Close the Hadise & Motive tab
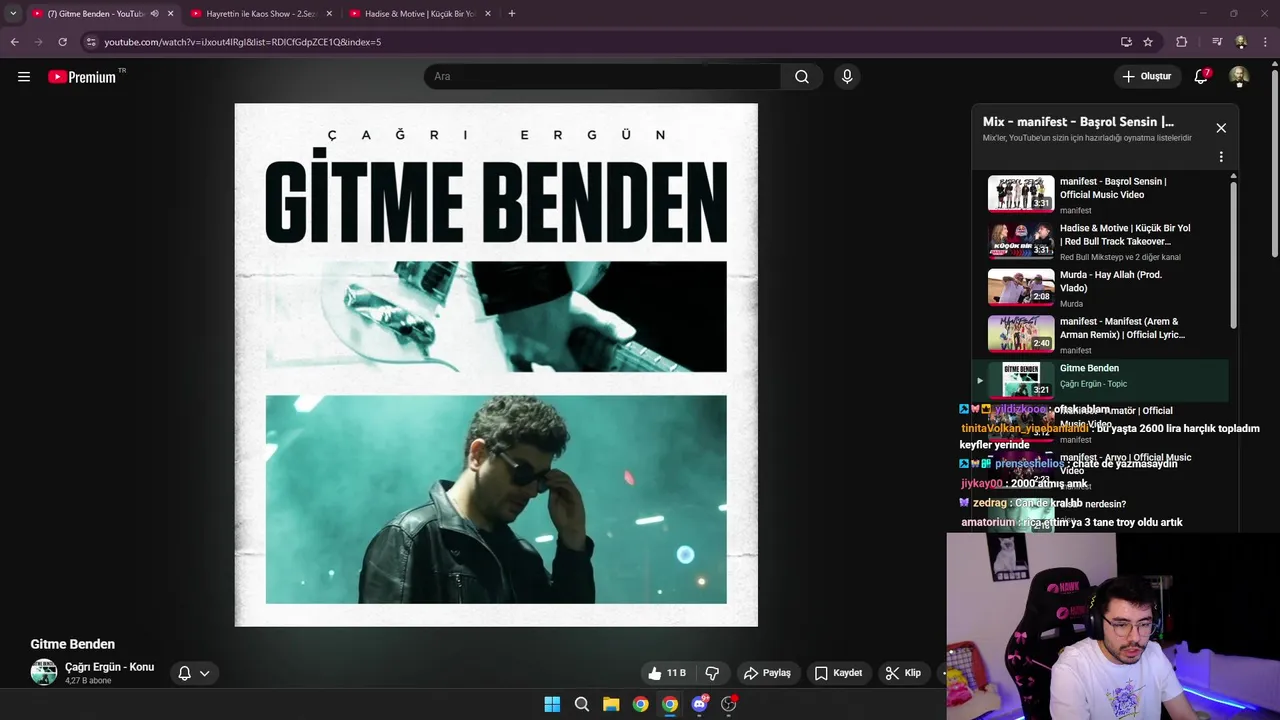The width and height of the screenshot is (1280, 720). (488, 14)
